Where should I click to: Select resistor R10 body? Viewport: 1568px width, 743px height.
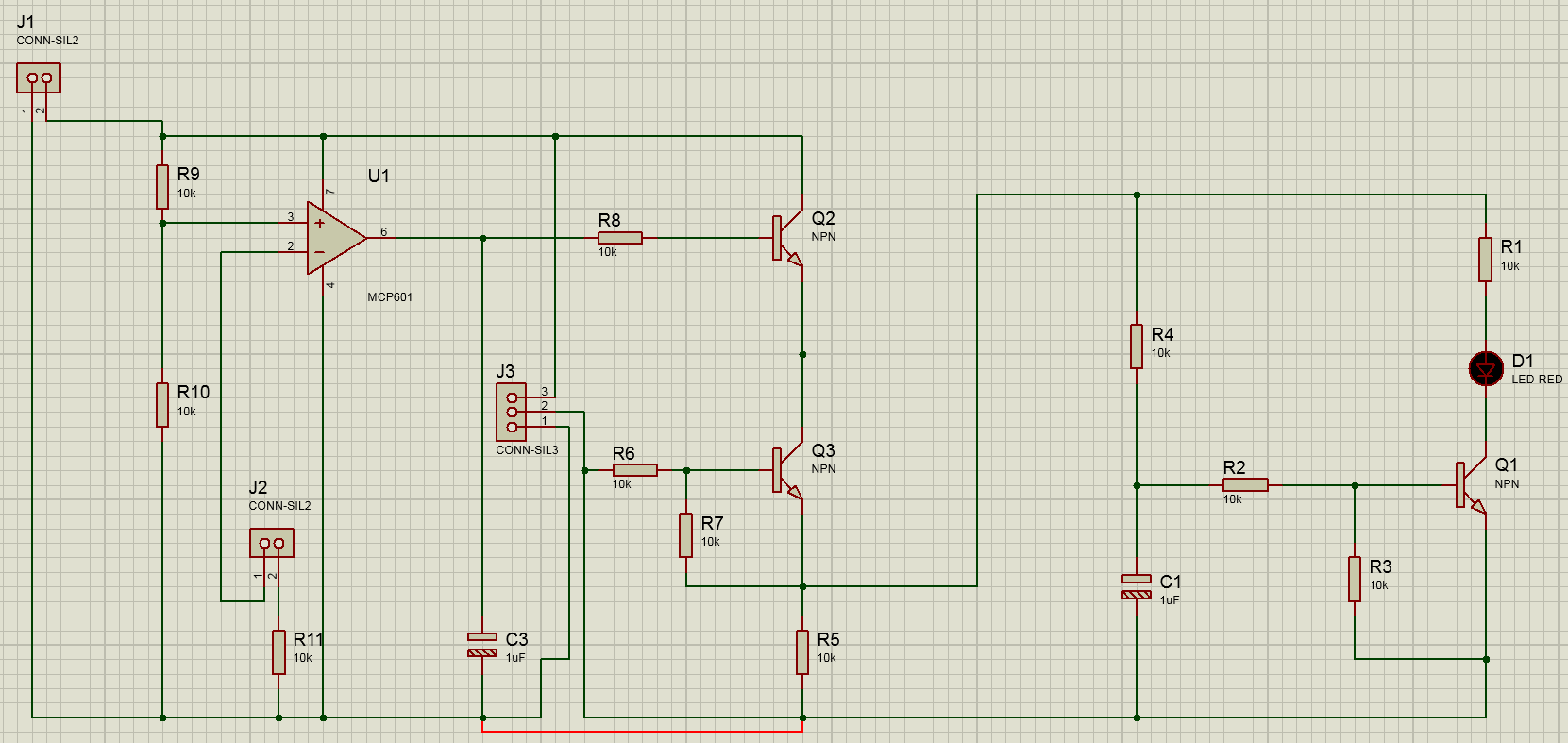coord(162,405)
